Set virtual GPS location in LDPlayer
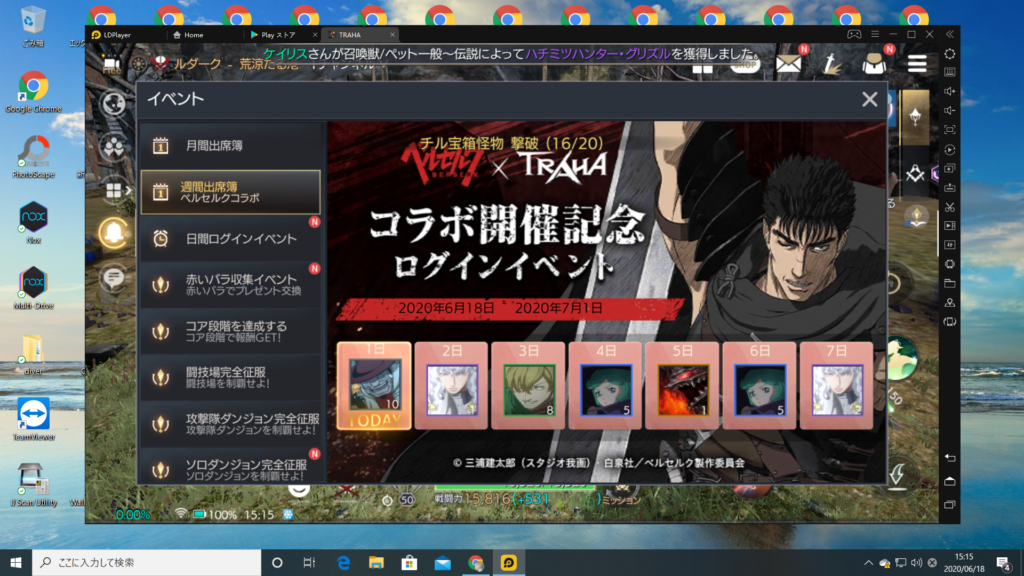Viewport: 1024px width, 576px height. (x=950, y=302)
